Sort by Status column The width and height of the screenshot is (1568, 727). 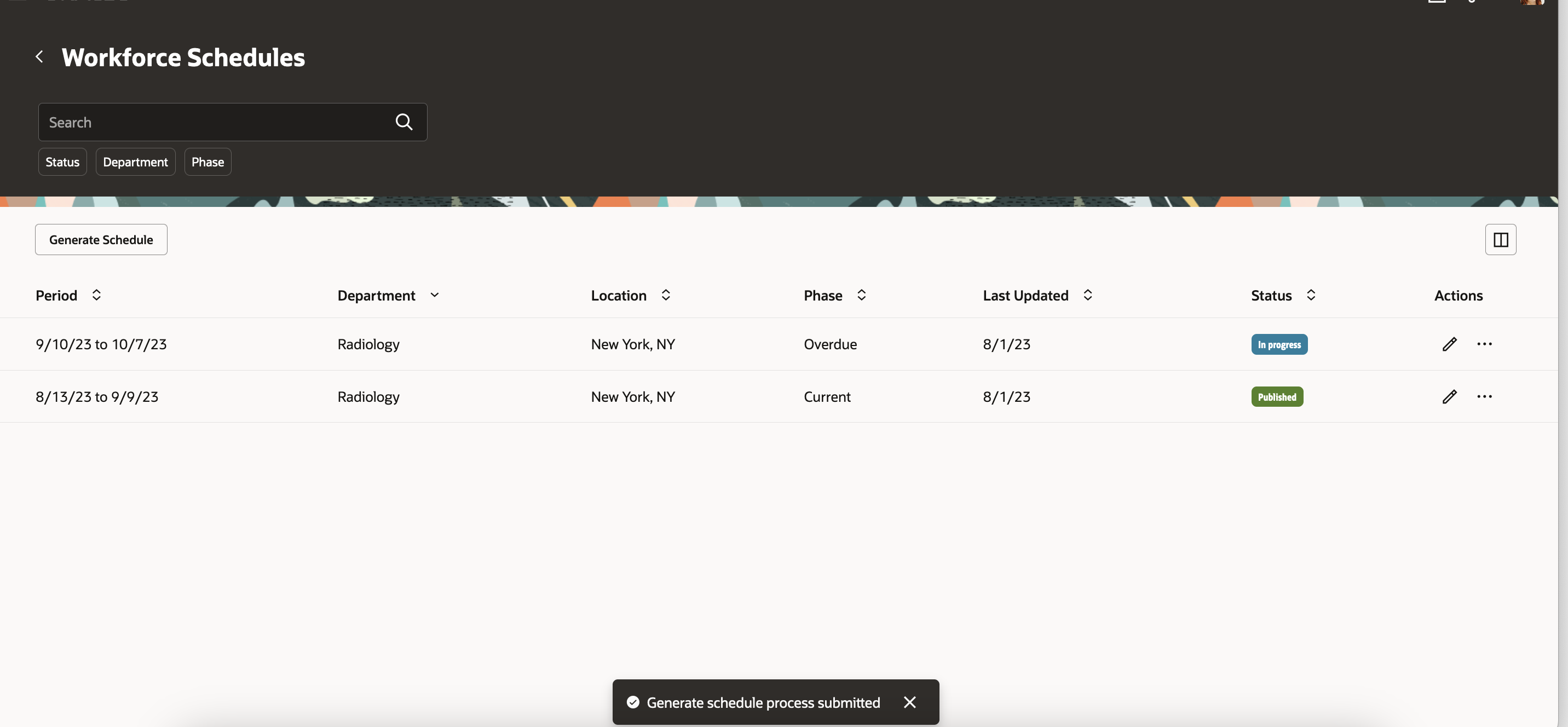pyautogui.click(x=1311, y=295)
